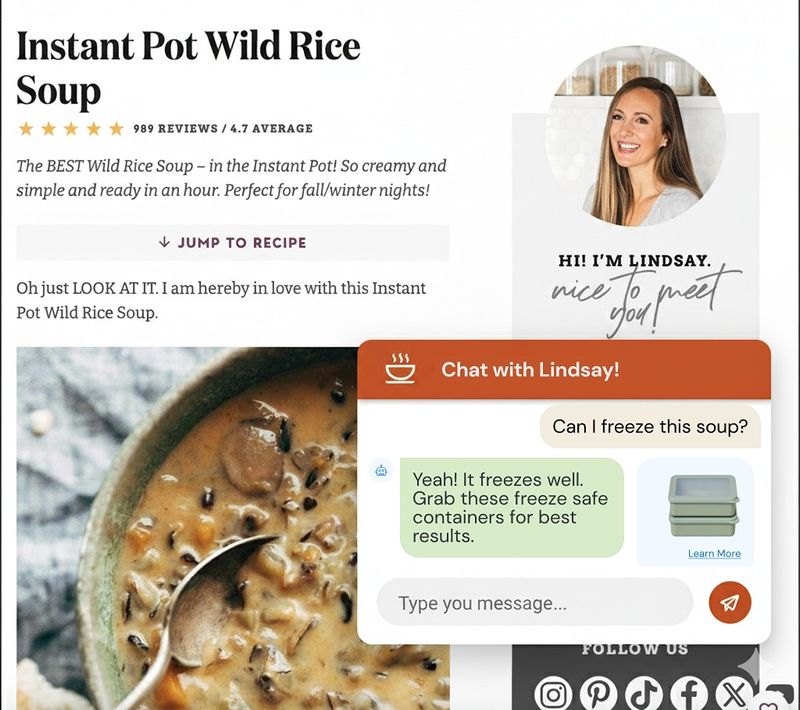The image size is (800, 710).
Task: Open the X (Twitter) social icon
Action: click(x=733, y=694)
